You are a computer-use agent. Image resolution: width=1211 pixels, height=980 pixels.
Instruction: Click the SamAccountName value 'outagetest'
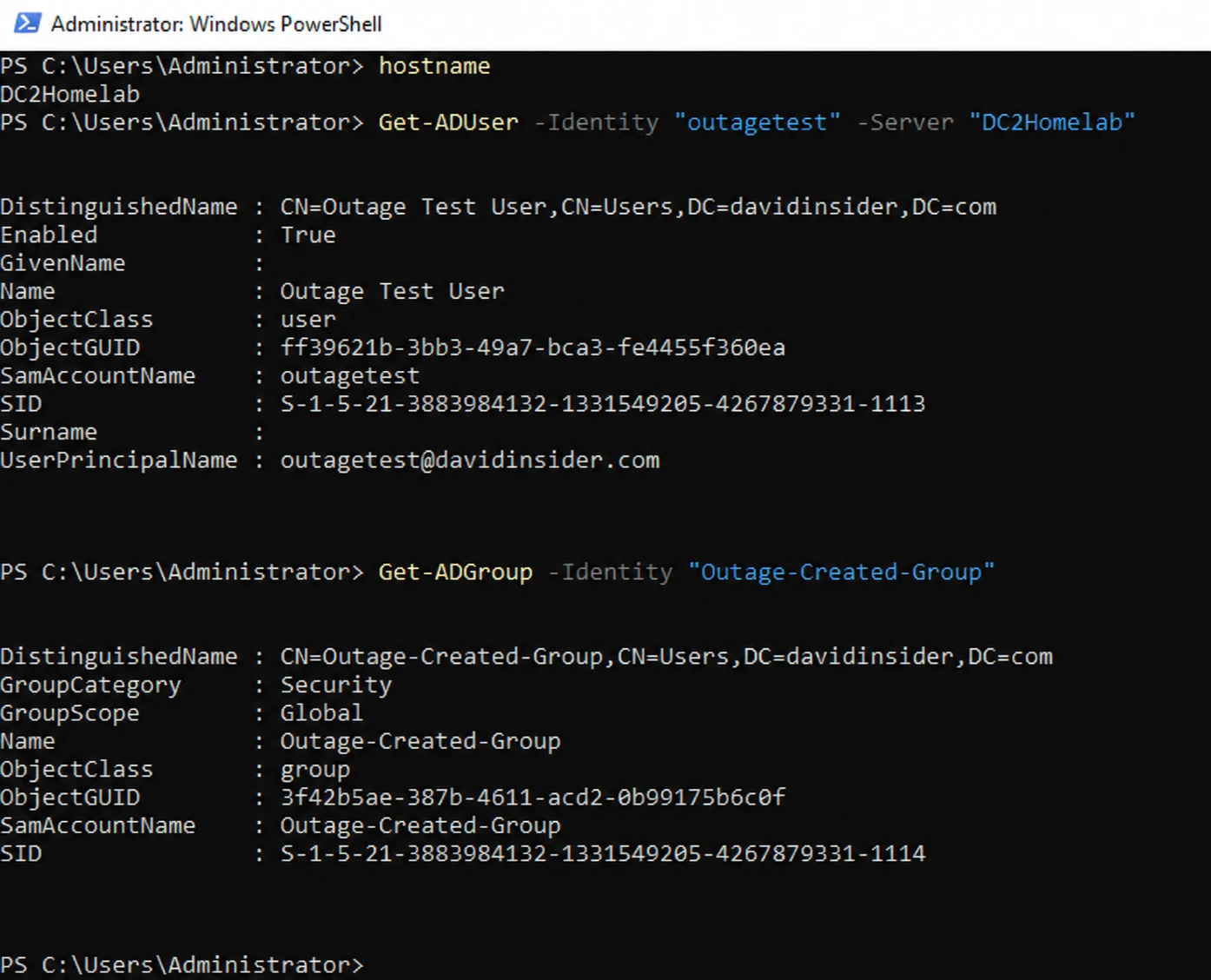(x=349, y=376)
